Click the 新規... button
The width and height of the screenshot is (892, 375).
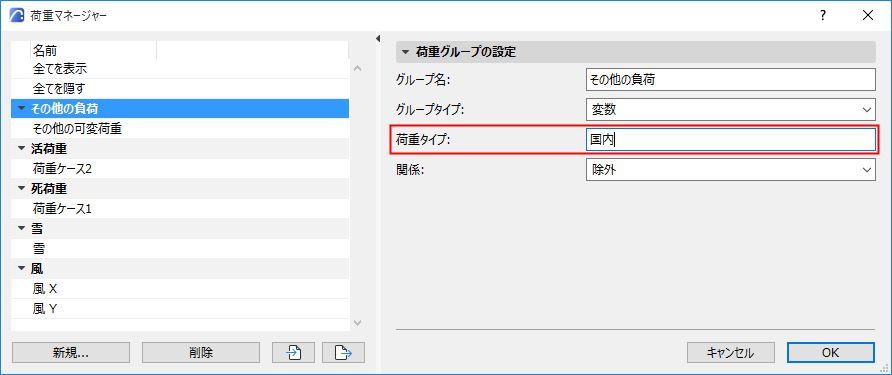pyautogui.click(x=71, y=353)
